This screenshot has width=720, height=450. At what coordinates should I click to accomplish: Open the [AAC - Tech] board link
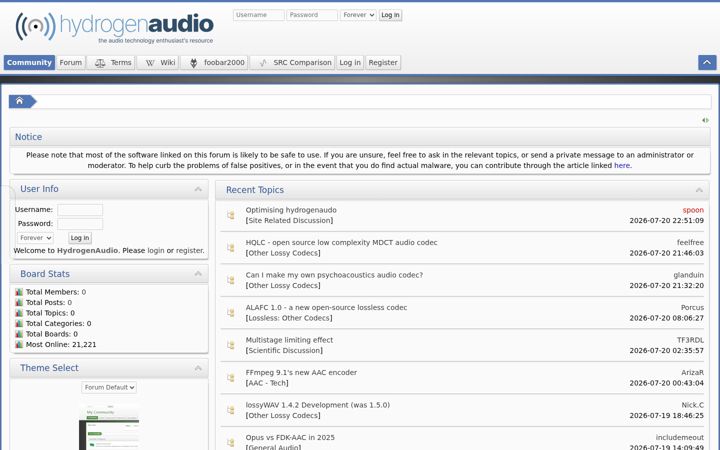267,383
